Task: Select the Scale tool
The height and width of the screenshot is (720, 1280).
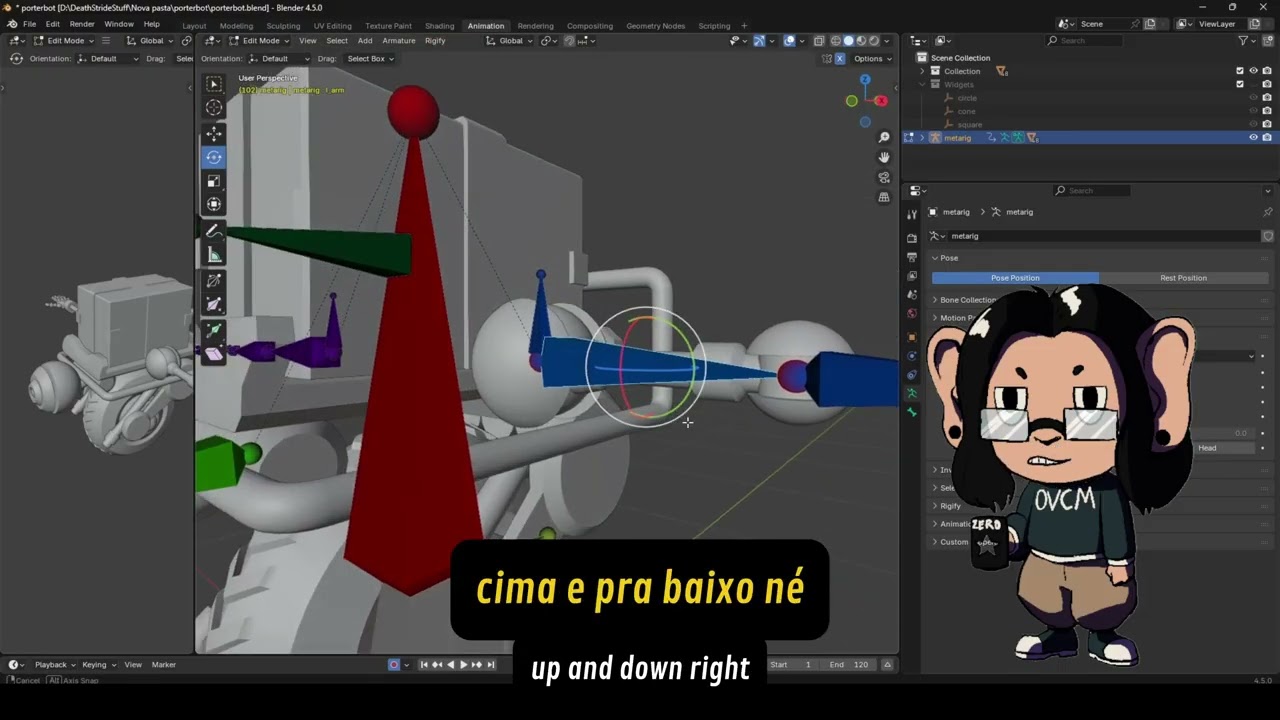Action: pyautogui.click(x=214, y=181)
